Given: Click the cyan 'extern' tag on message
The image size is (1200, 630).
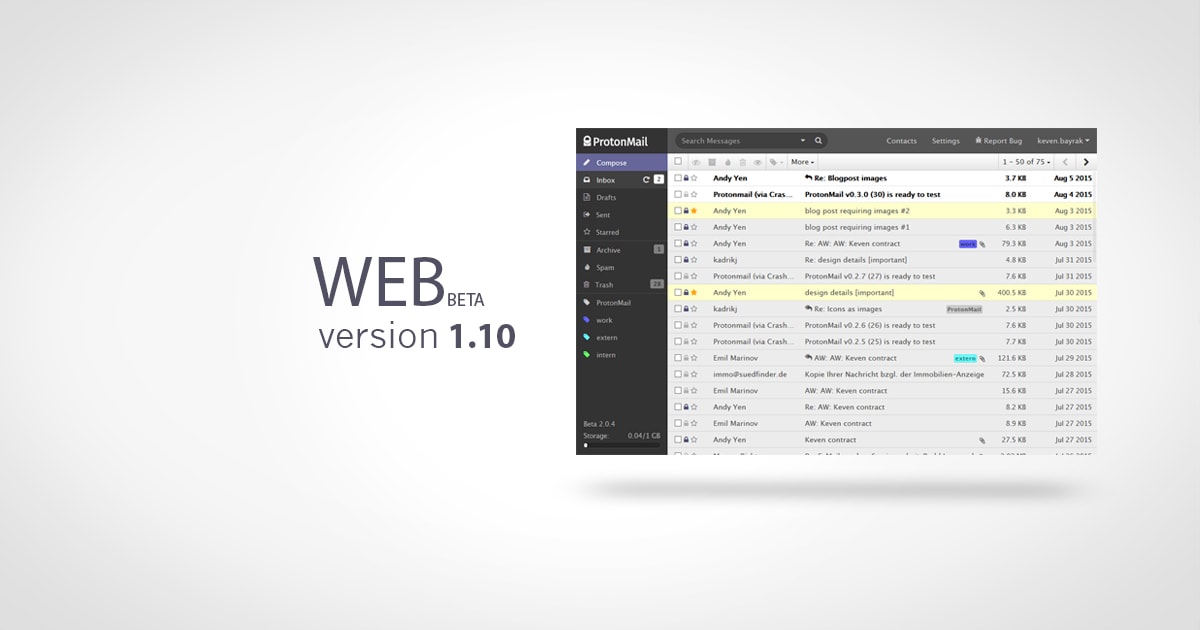Looking at the screenshot, I should pyautogui.click(x=965, y=358).
